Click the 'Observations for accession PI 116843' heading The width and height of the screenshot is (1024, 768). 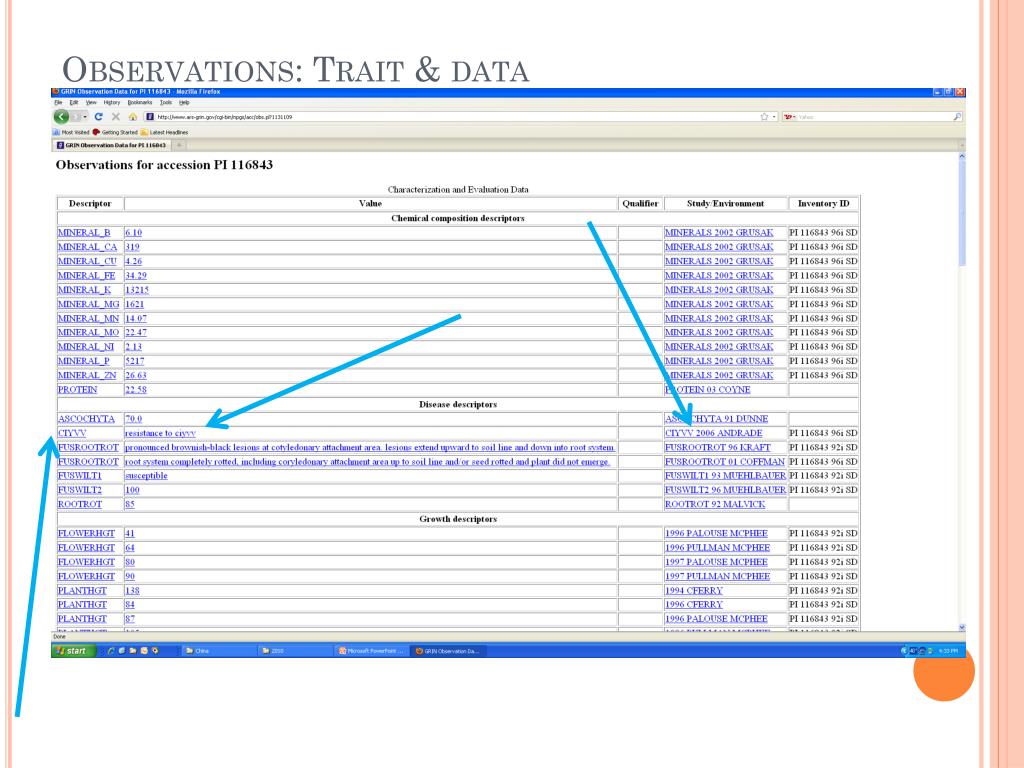click(165, 165)
